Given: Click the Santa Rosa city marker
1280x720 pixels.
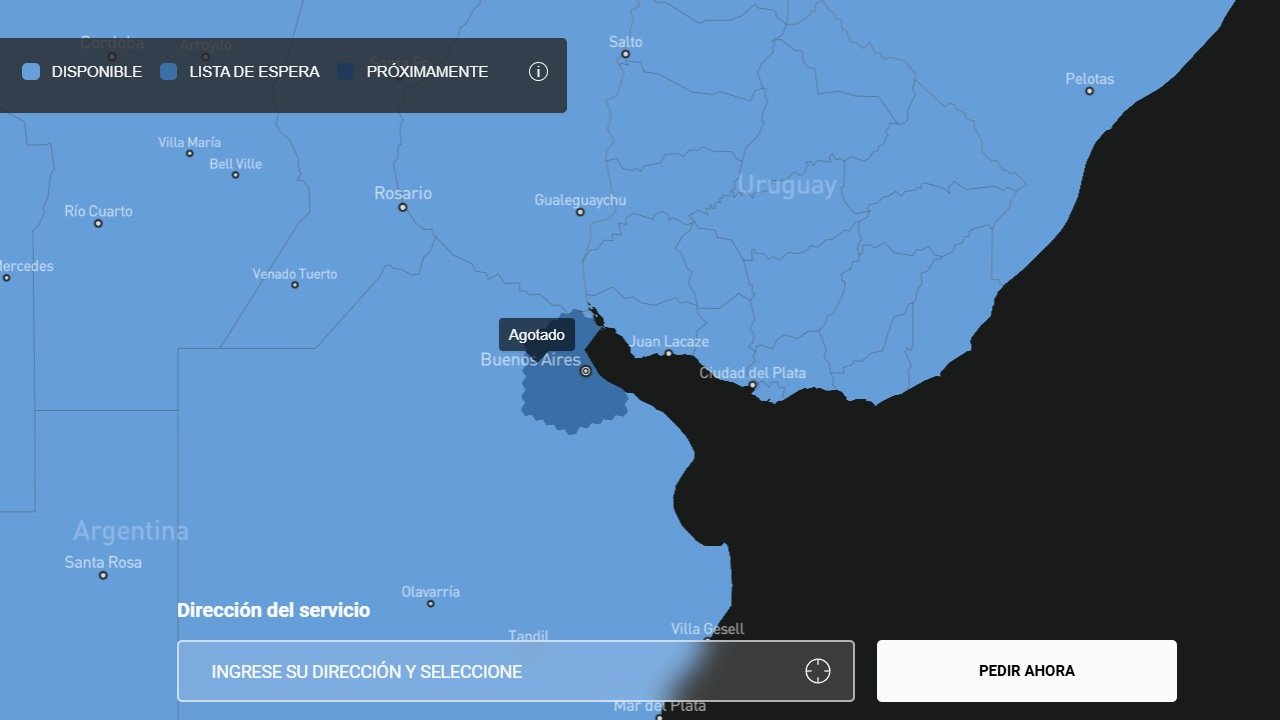Looking at the screenshot, I should pos(103,575).
